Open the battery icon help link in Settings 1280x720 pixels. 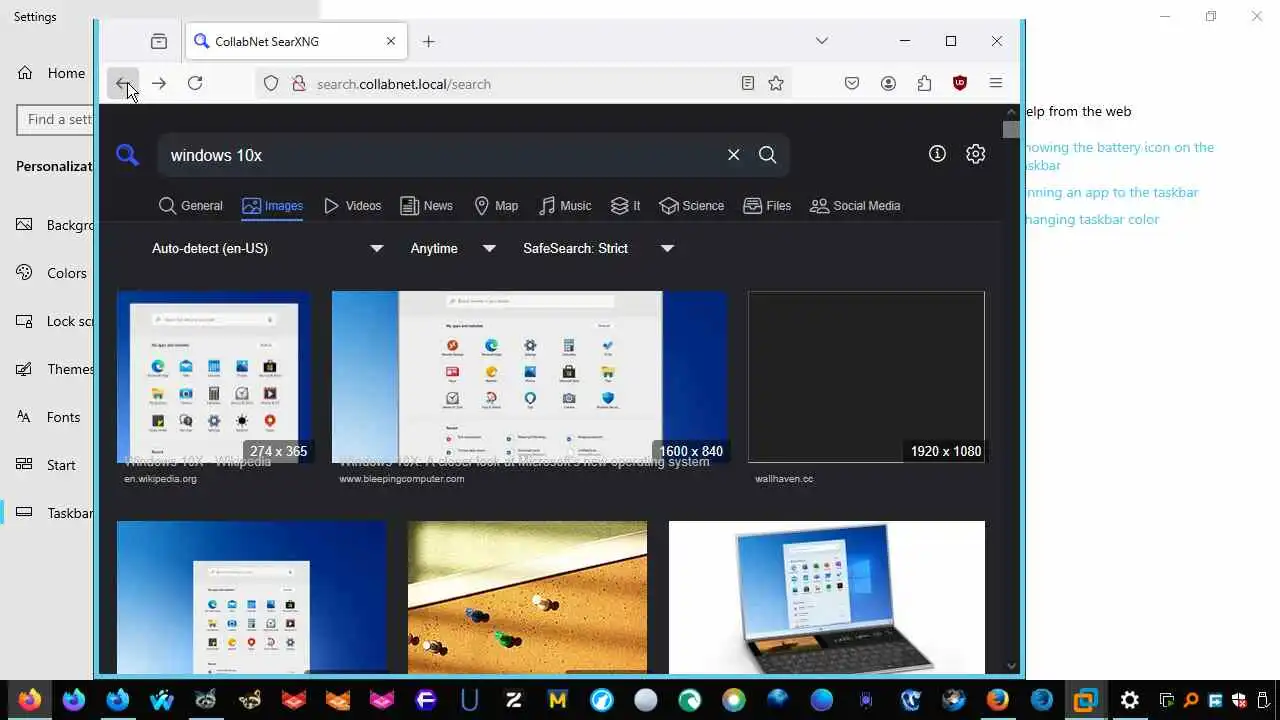point(1118,156)
